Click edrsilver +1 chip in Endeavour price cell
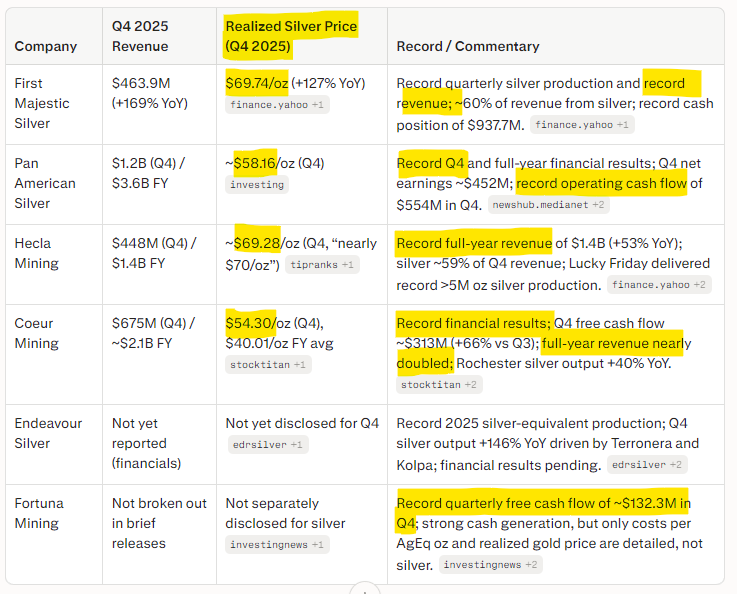Viewport: 737px width, 594px height. [x=264, y=445]
